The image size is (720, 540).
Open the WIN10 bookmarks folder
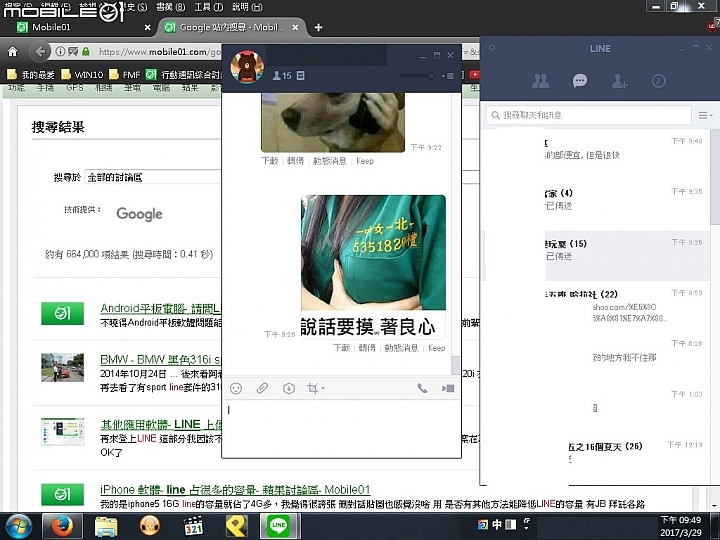82,74
